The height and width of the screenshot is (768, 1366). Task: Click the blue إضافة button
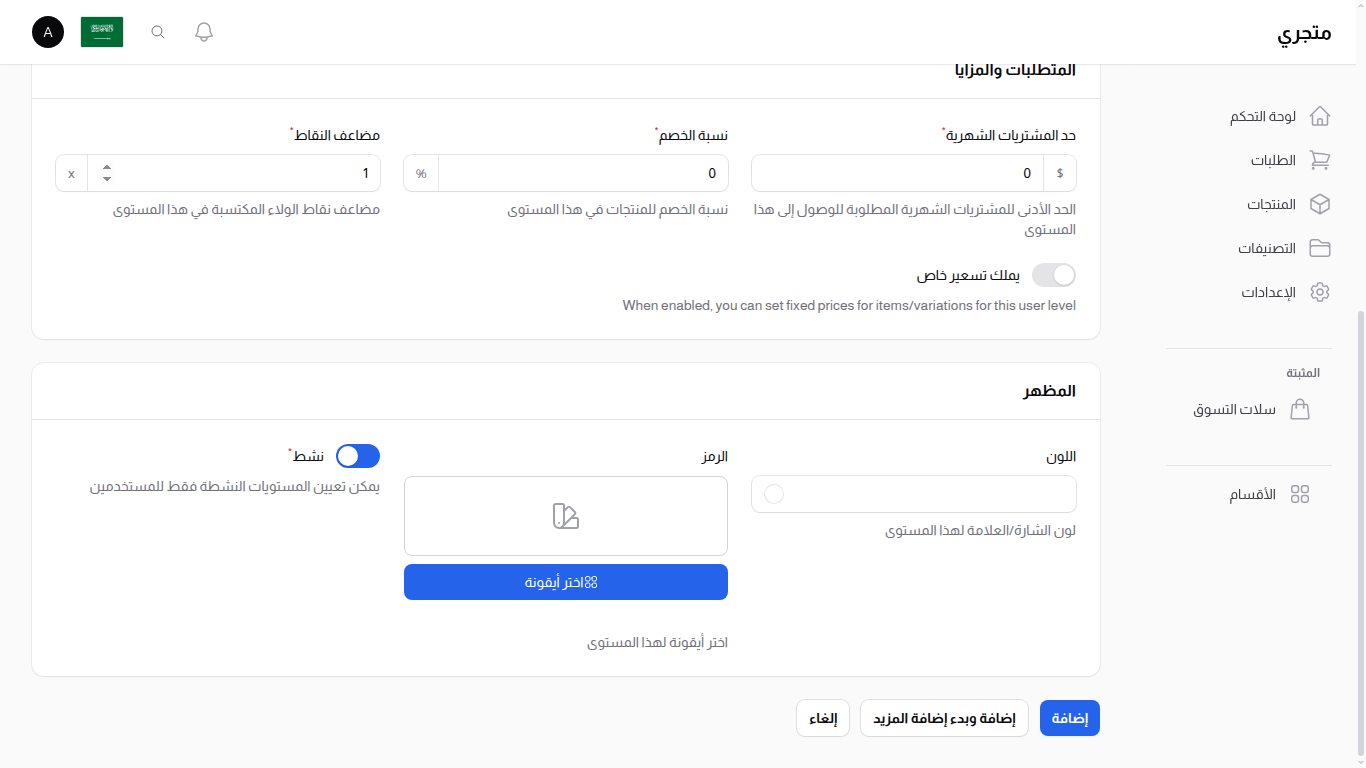(x=1069, y=718)
